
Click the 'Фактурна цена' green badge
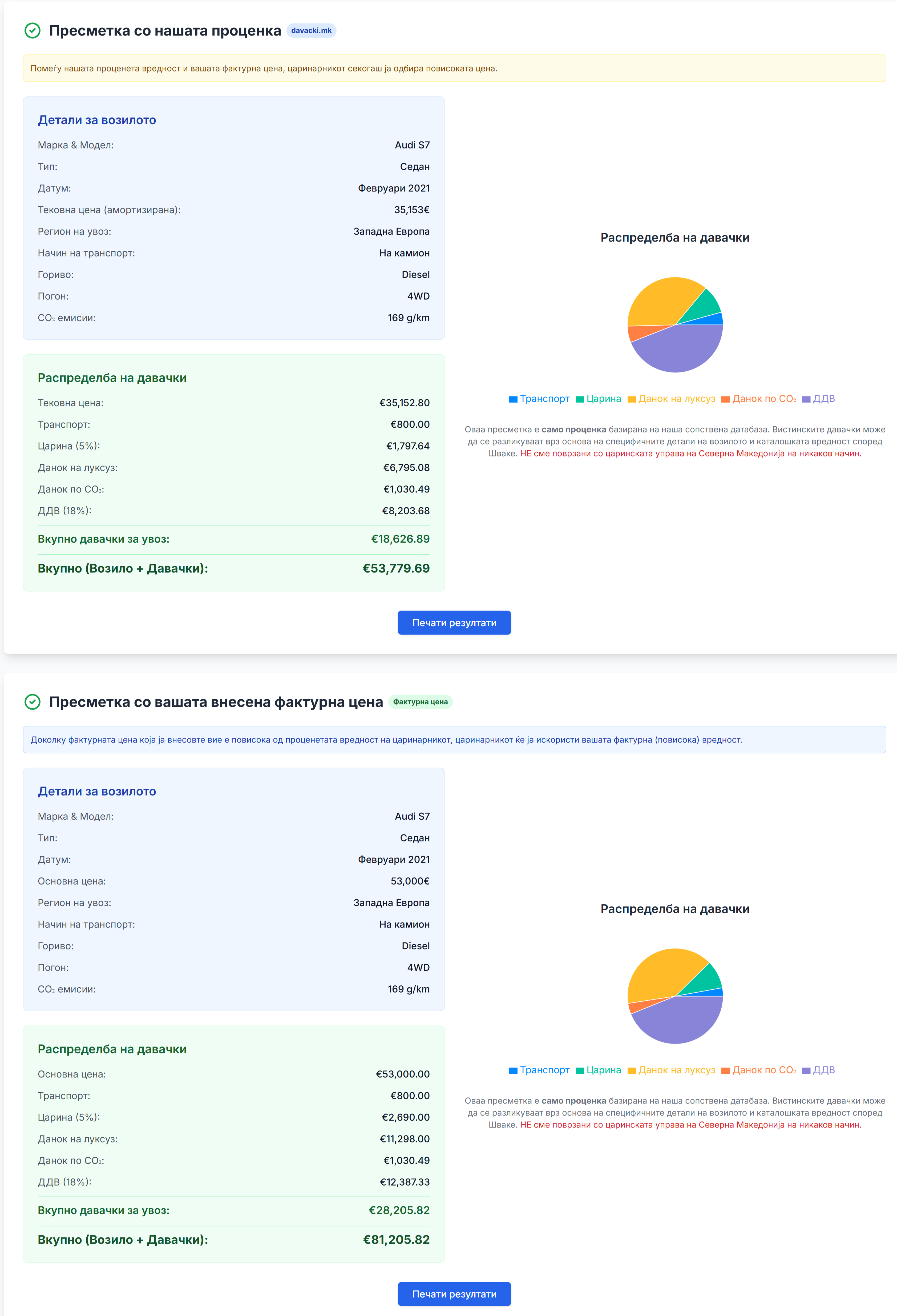pyautogui.click(x=420, y=702)
